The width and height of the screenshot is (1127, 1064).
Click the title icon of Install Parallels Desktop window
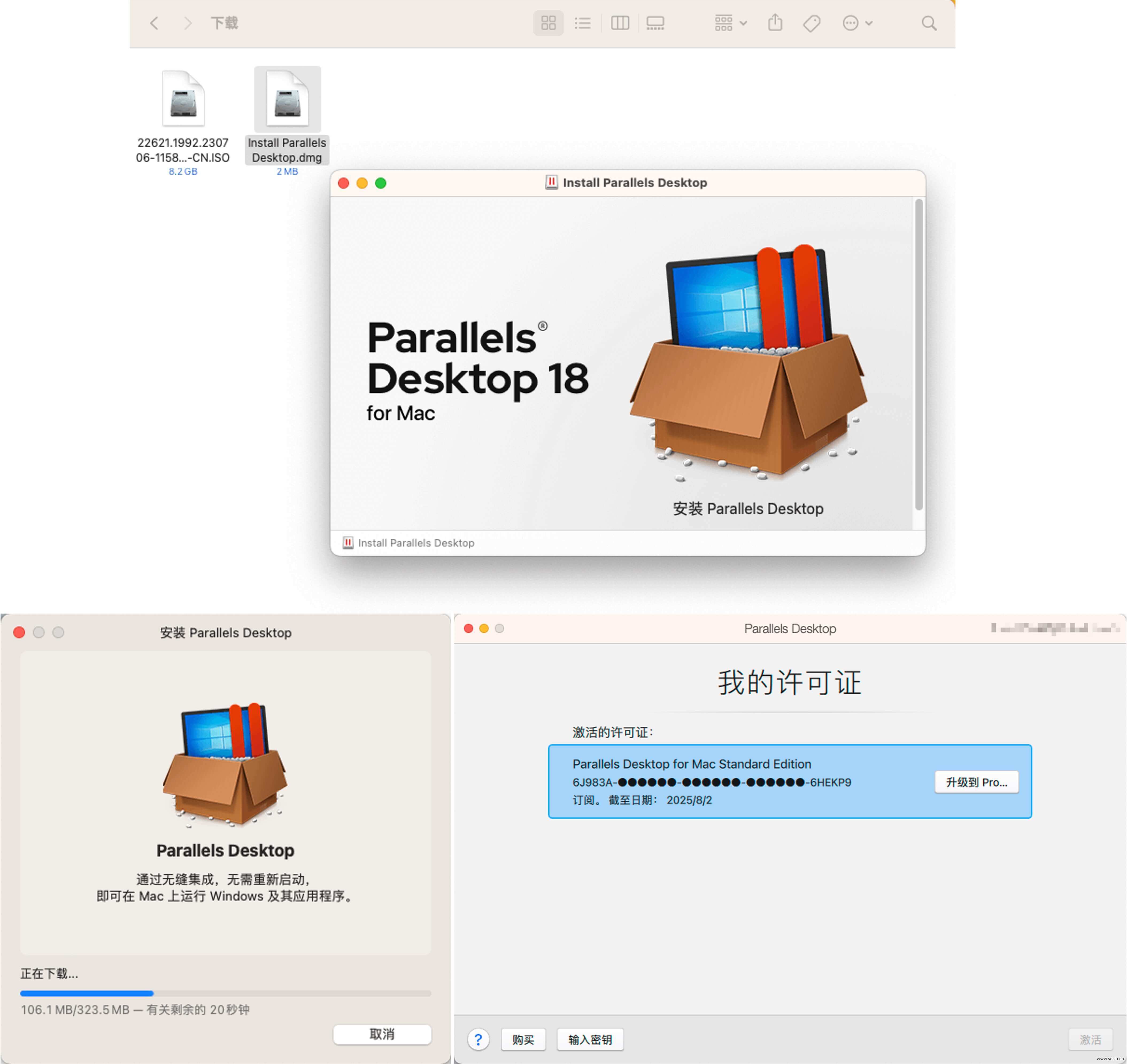pos(551,182)
